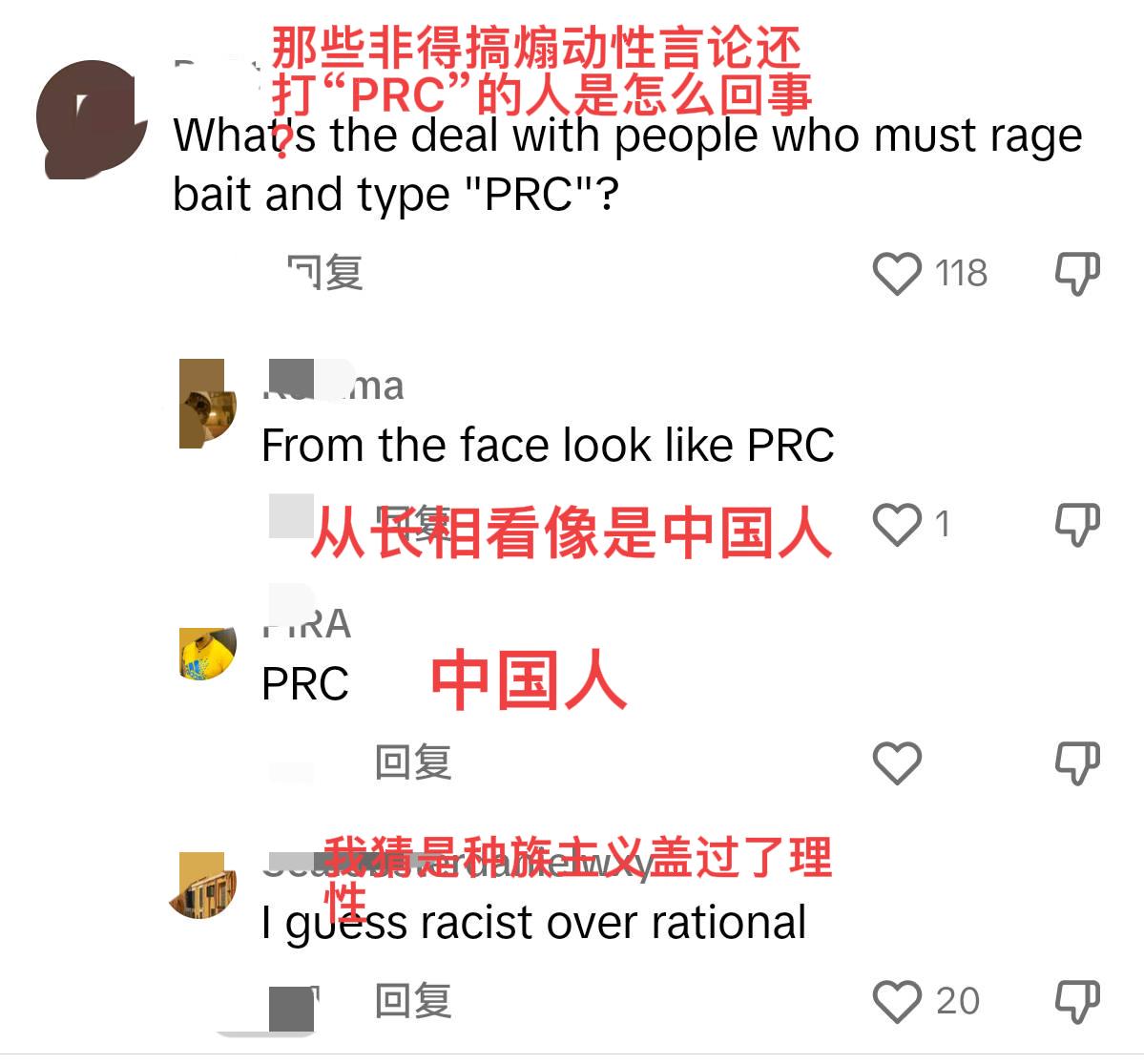Screen dimensions: 1144x1064
Task: Reply to the 'racist over rational' comment
Action: pos(413,1000)
